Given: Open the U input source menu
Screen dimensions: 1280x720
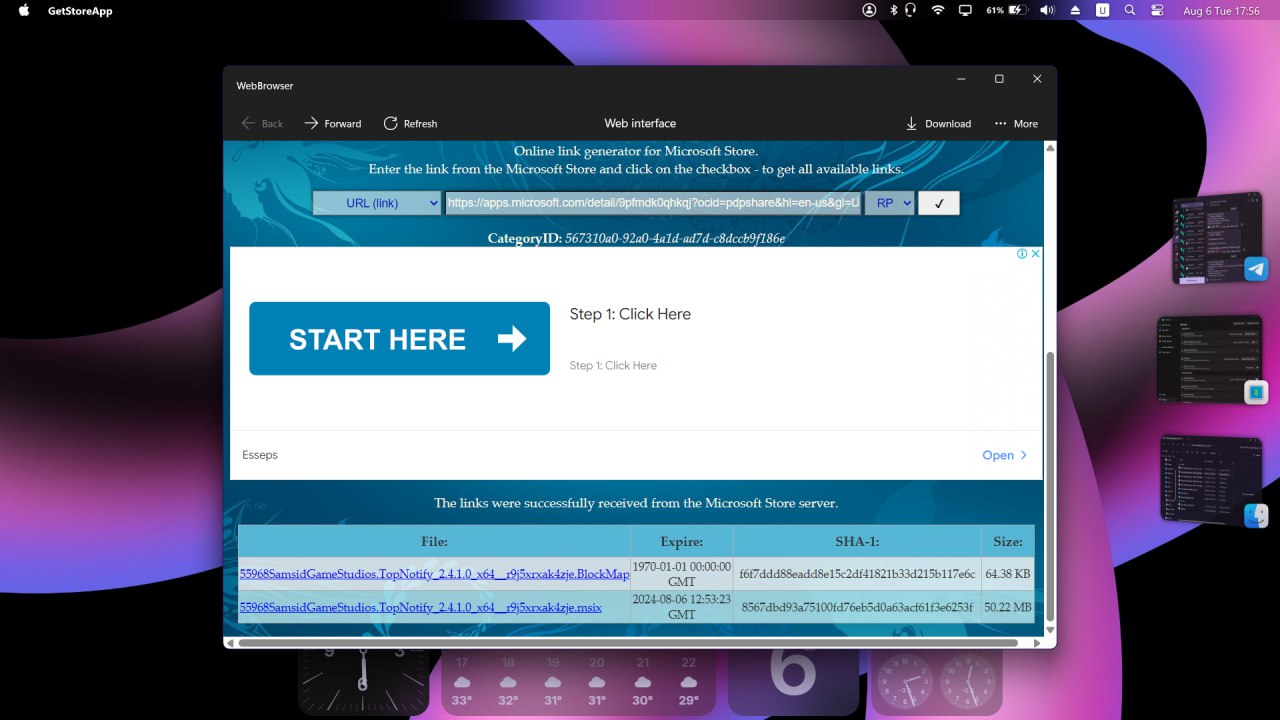Looking at the screenshot, I should point(1103,10).
